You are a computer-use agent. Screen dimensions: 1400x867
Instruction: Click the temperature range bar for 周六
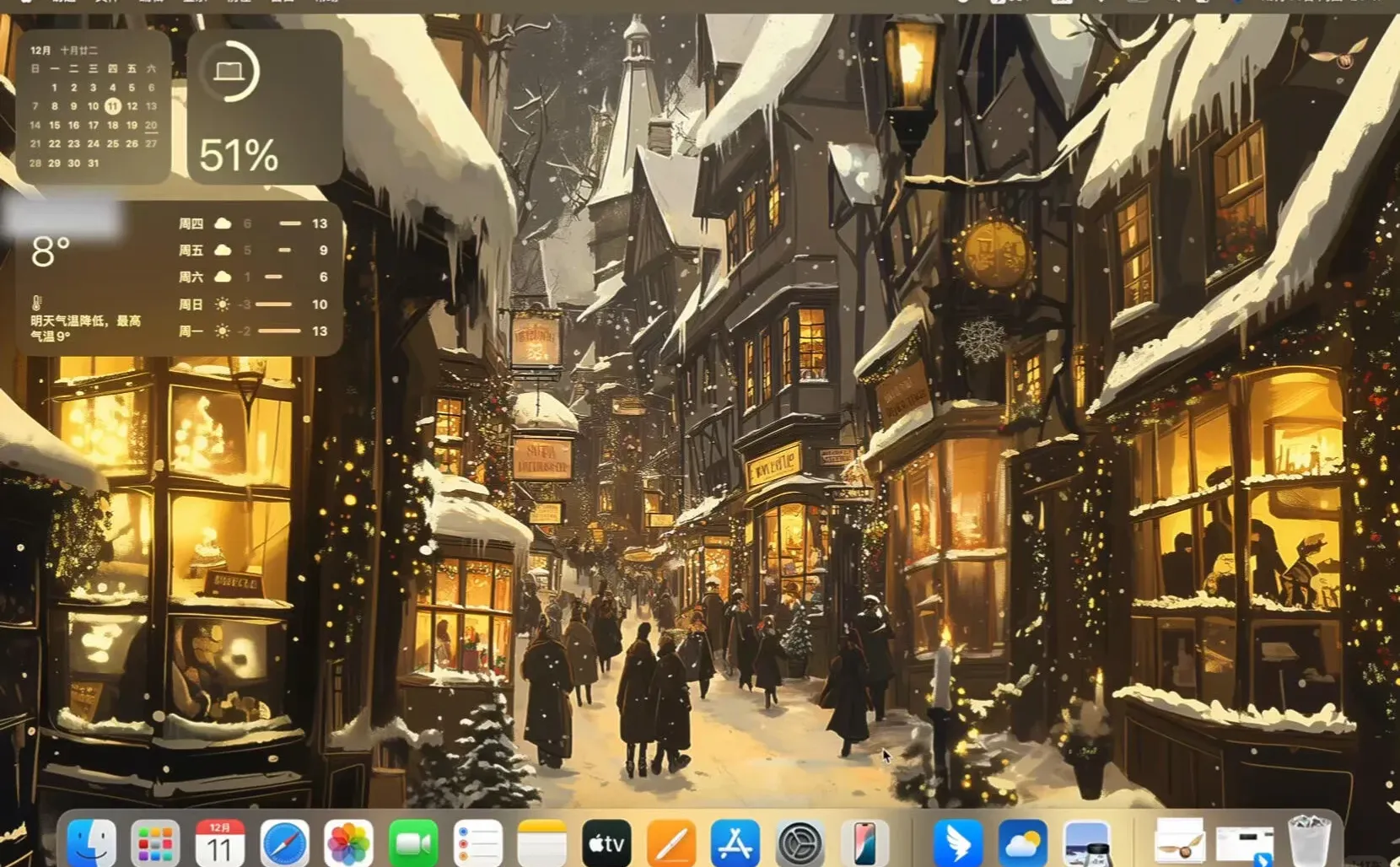click(273, 277)
